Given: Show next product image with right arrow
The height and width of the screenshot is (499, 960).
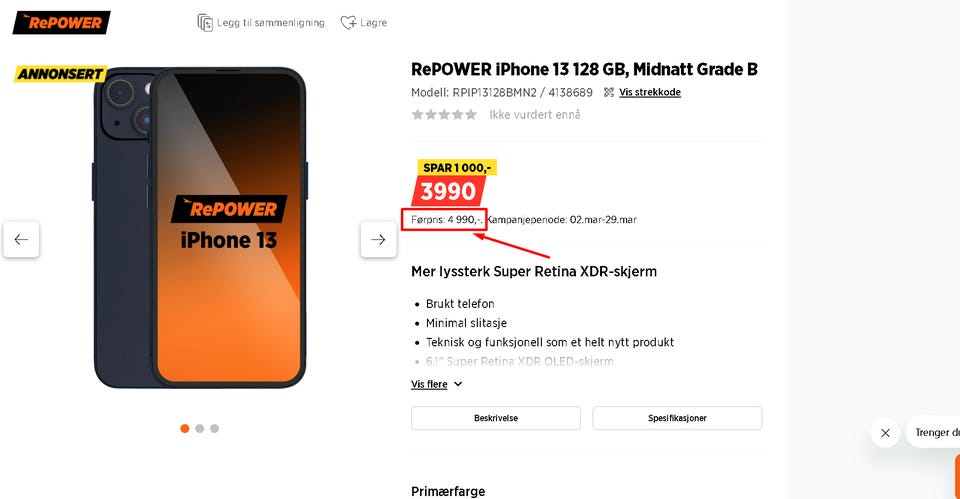Looking at the screenshot, I should 378,239.
